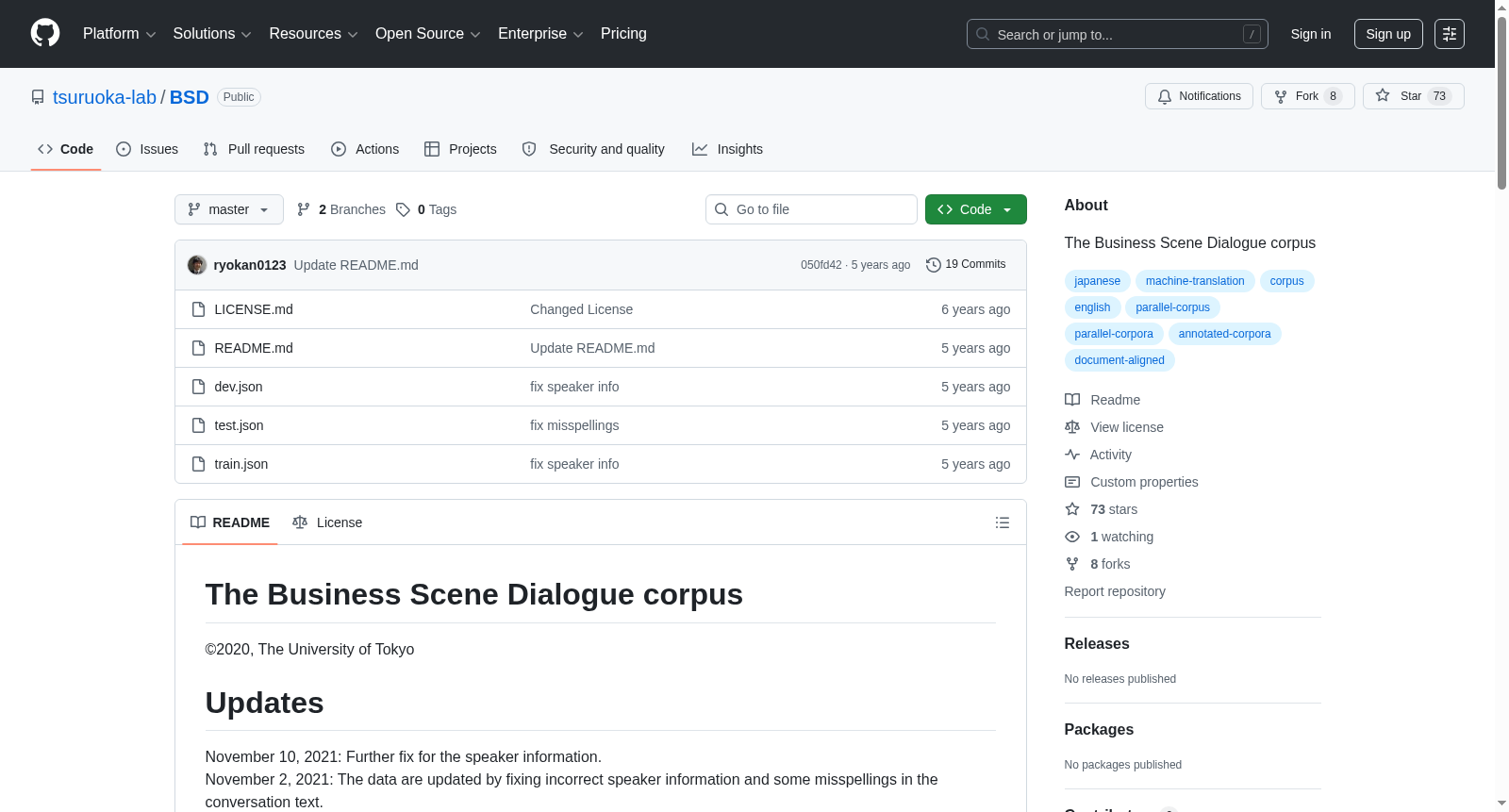Image resolution: width=1509 pixels, height=812 pixels.
Task: Open the Code repository tab
Action: (x=66, y=149)
